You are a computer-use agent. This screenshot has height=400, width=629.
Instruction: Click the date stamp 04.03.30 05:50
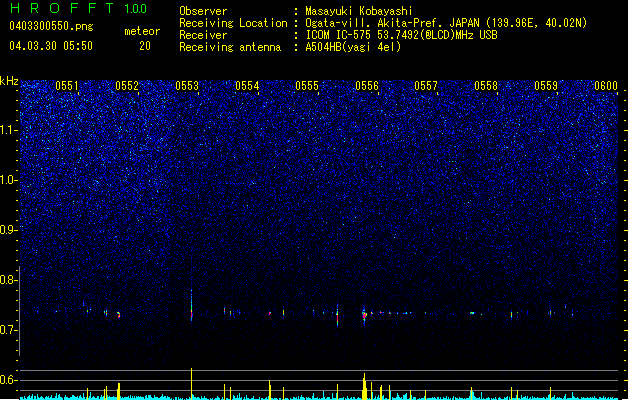[x=51, y=46]
